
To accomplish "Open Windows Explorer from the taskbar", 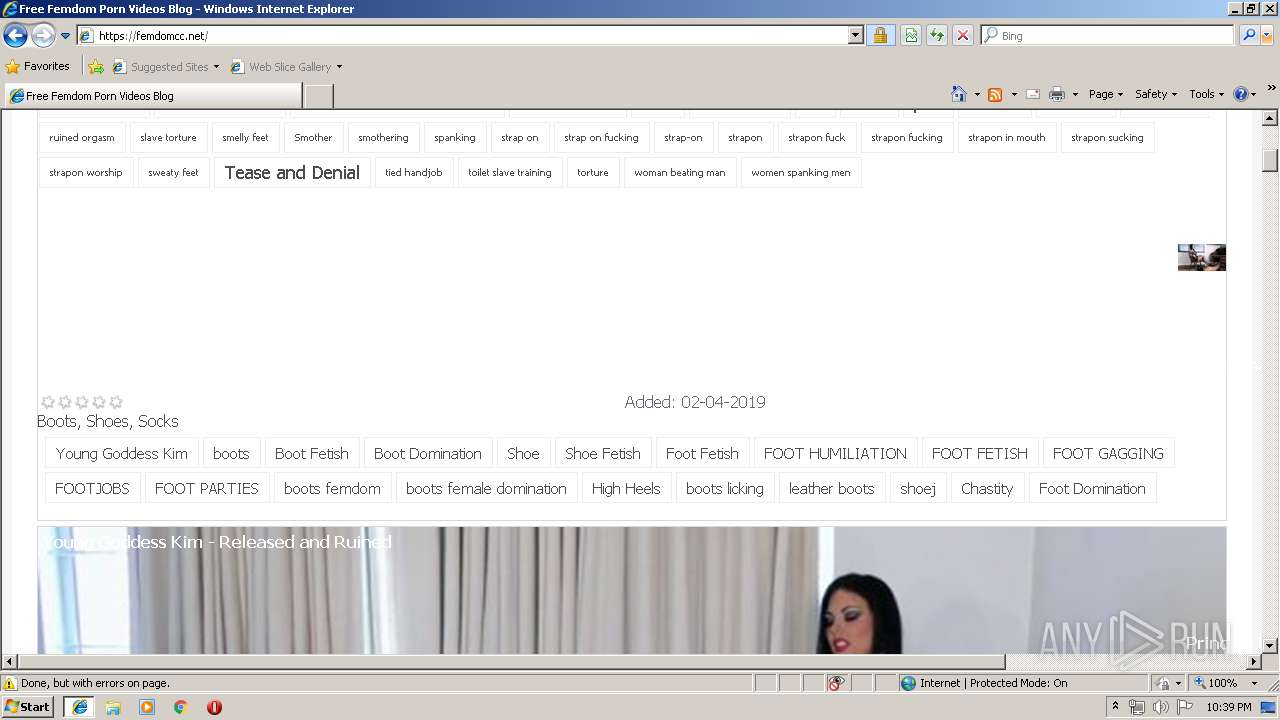I will point(113,707).
